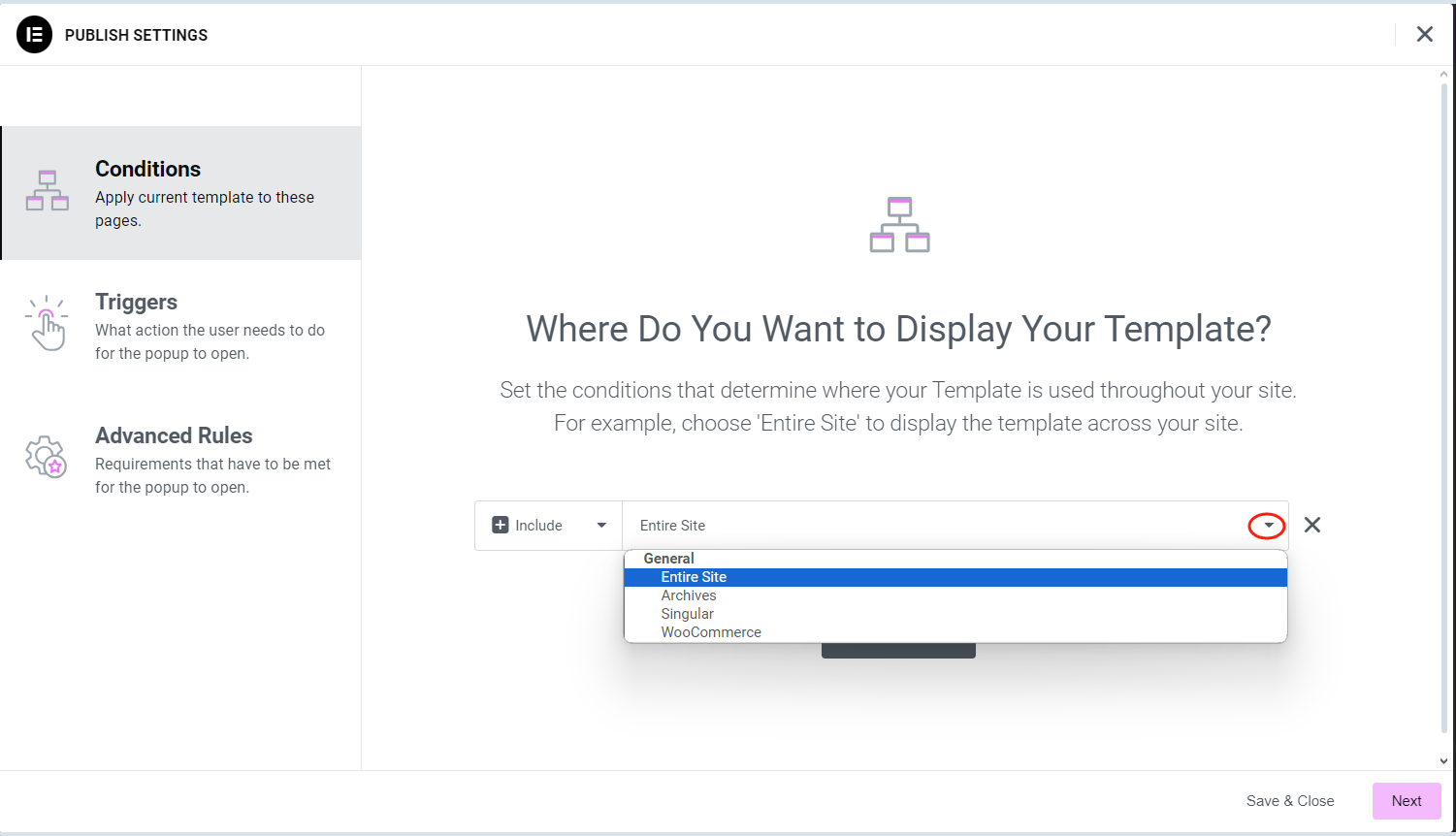The height and width of the screenshot is (836, 1456).
Task: Remove the condition row with X
Action: click(1312, 525)
